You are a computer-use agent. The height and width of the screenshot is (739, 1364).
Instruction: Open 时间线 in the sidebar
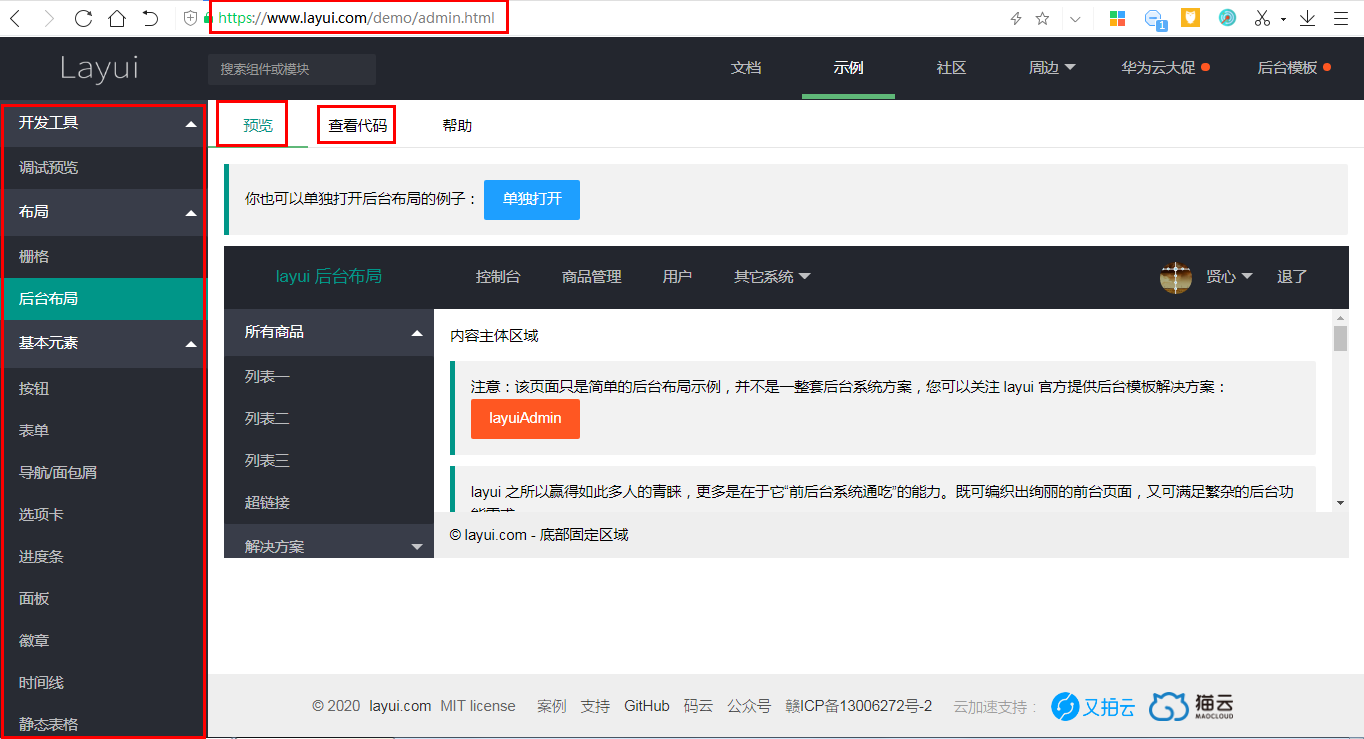coord(104,683)
